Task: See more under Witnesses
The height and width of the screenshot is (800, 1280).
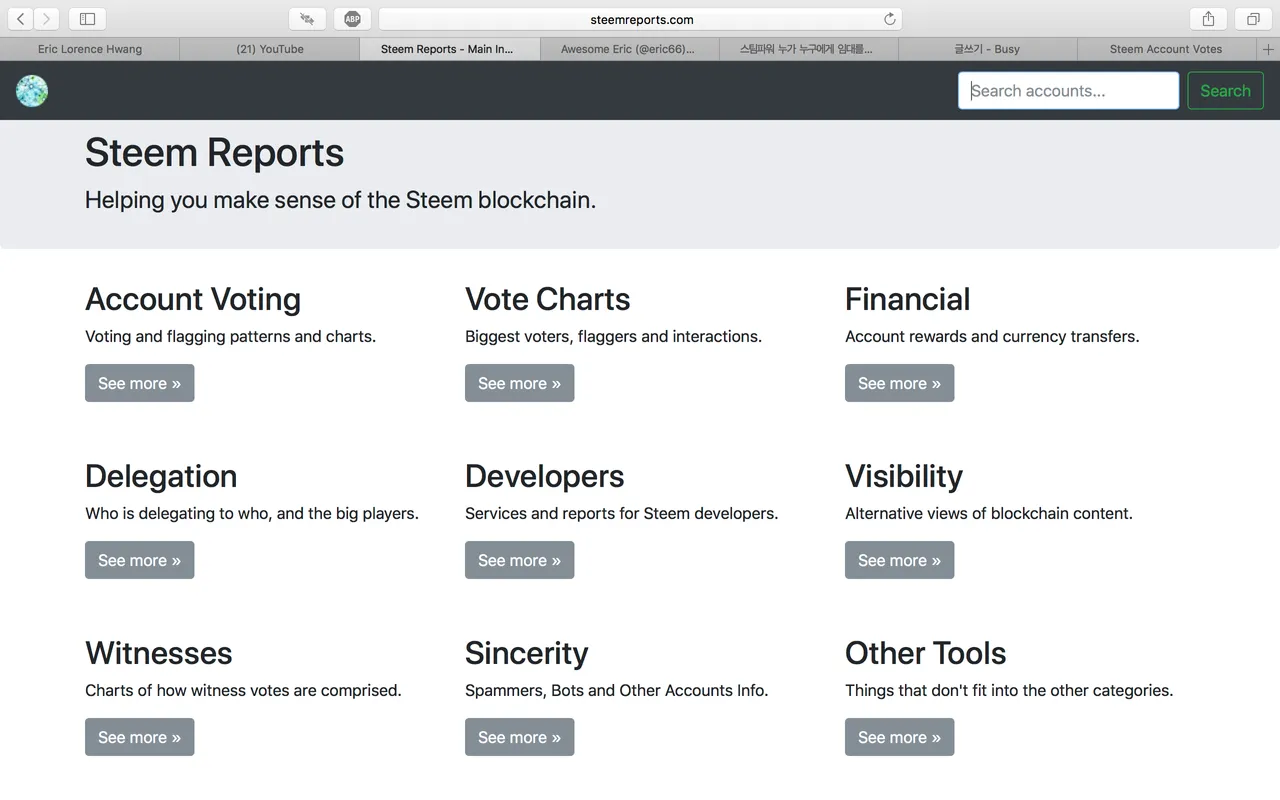Action: tap(139, 737)
